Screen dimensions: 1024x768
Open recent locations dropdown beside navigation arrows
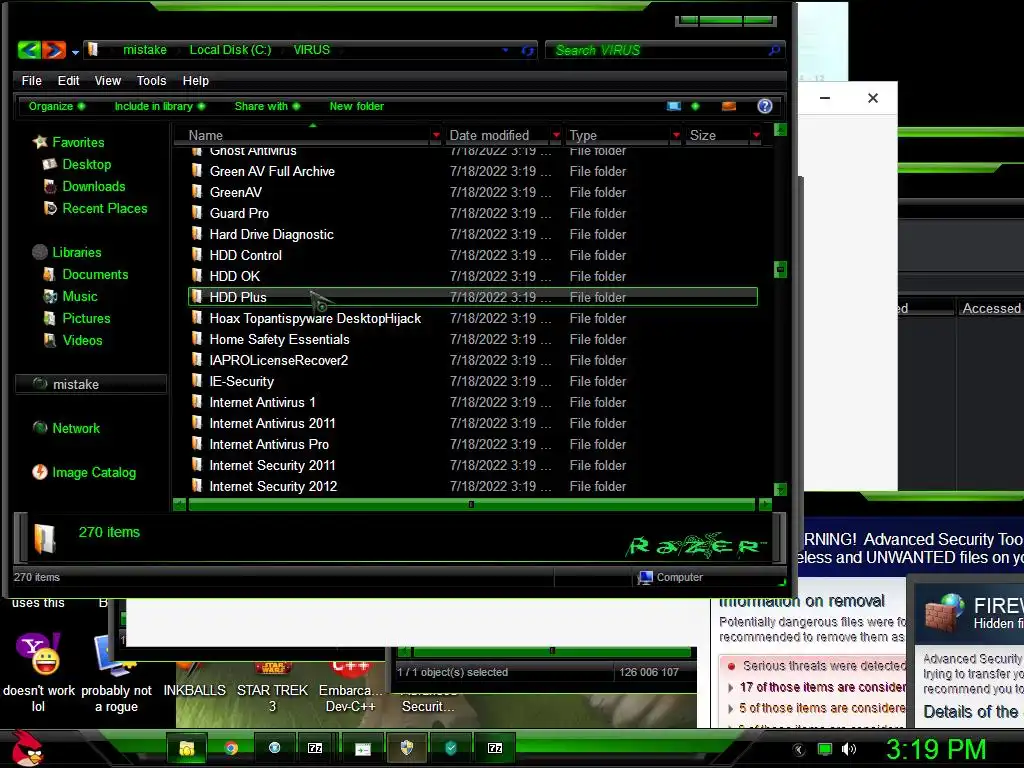[75, 52]
